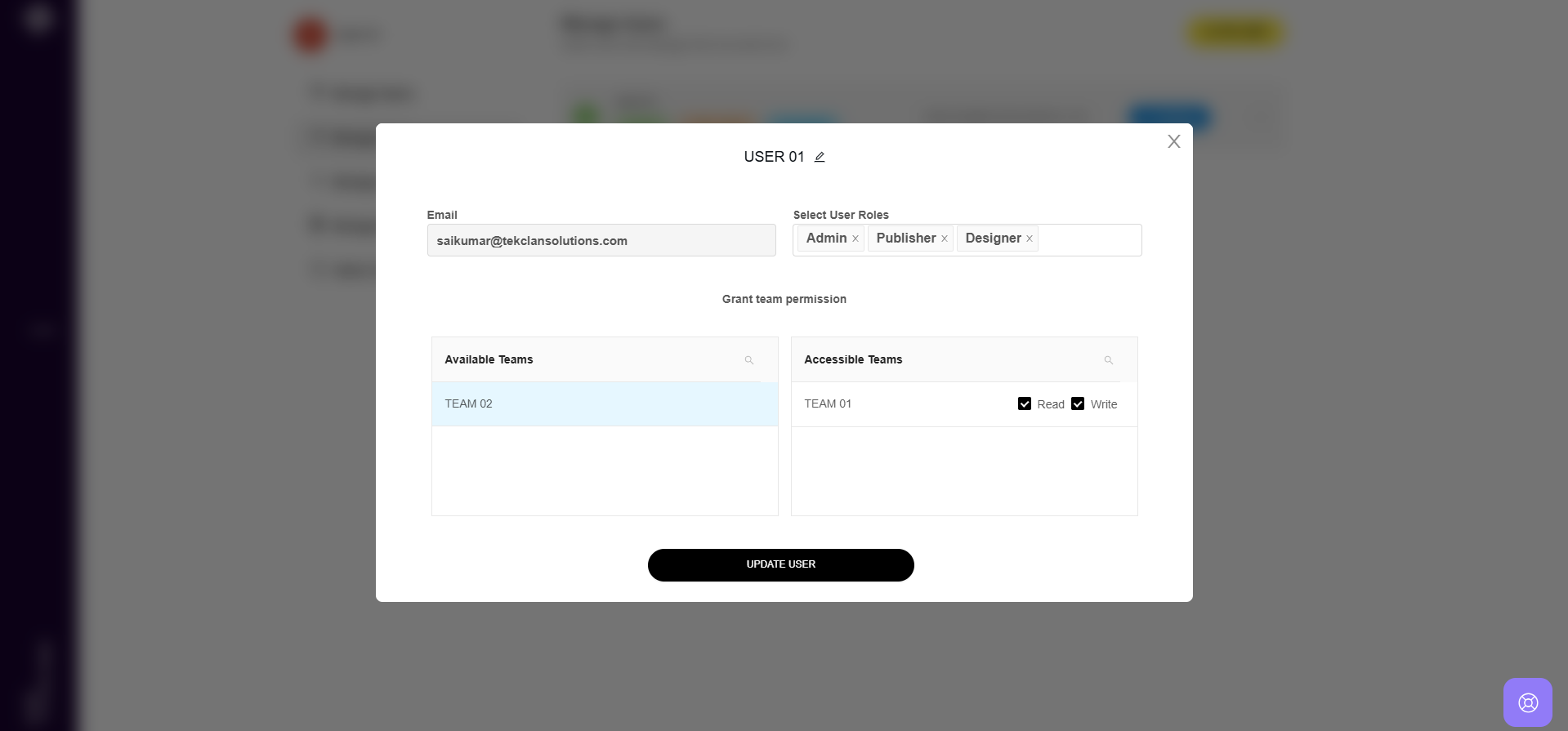The height and width of the screenshot is (731, 1568).
Task: Click the Accessible Teams header
Action: pos(853,359)
